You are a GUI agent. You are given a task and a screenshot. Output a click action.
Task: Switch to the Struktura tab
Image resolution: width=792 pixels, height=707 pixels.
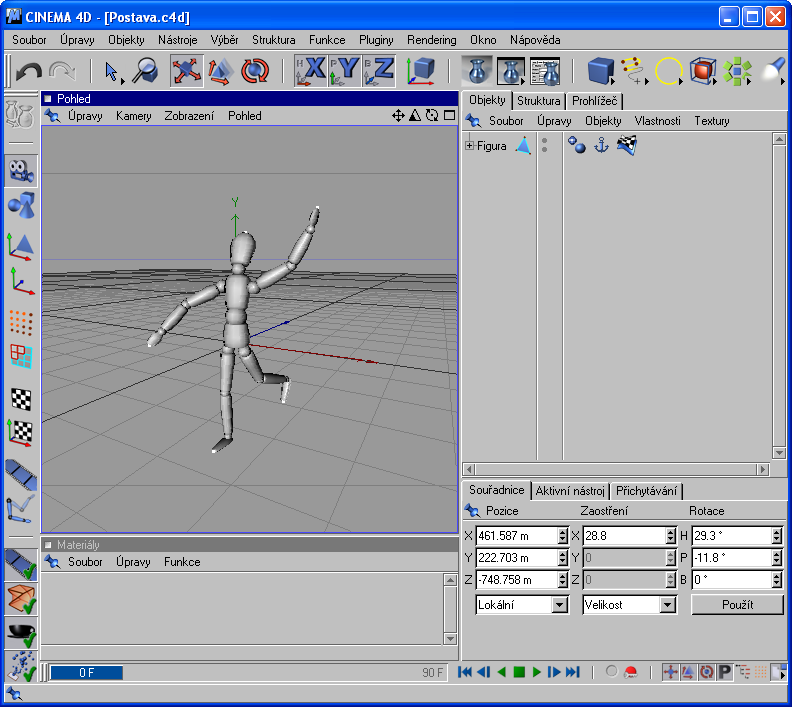coord(538,101)
